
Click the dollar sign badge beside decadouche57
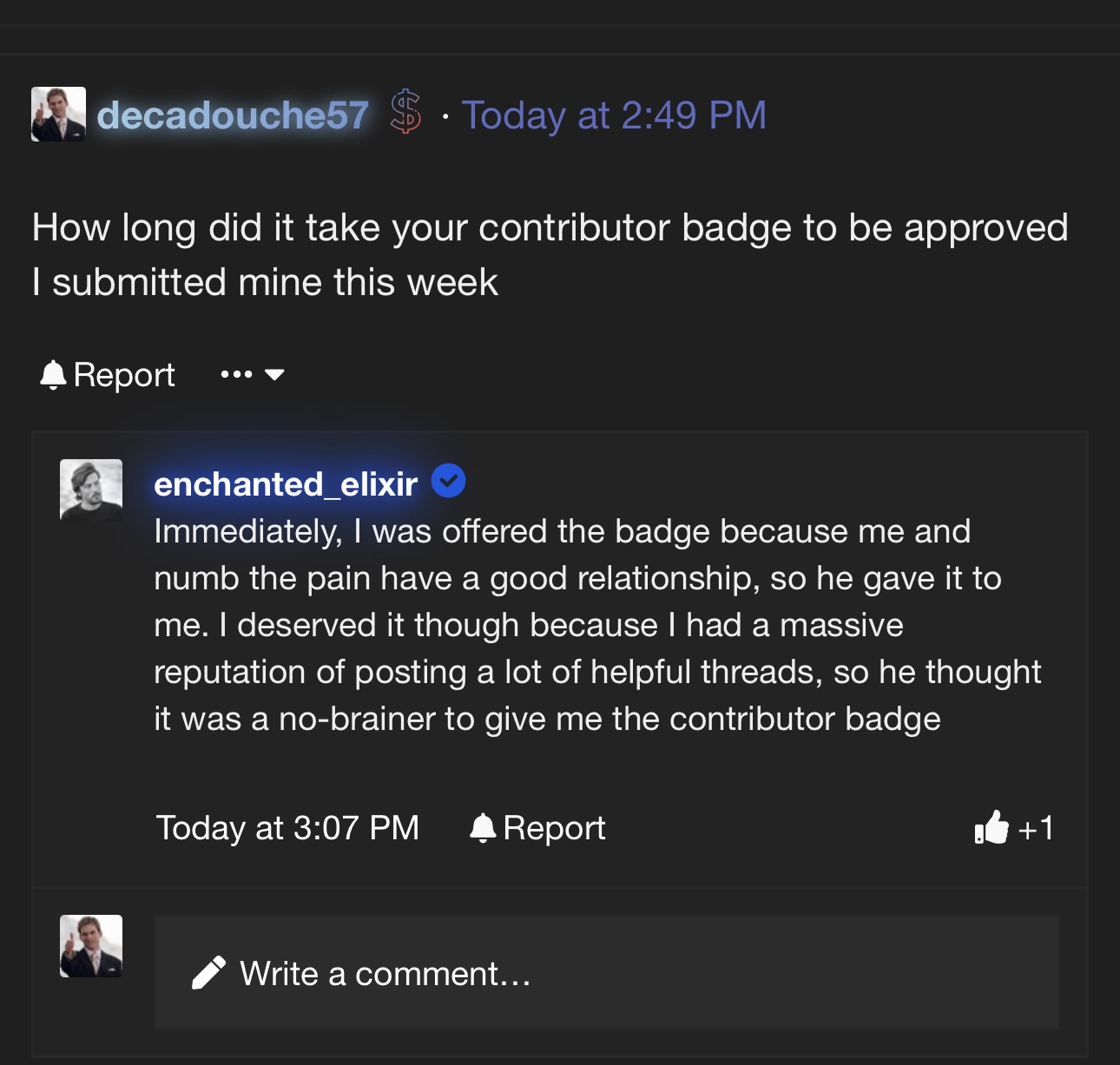pos(405,113)
